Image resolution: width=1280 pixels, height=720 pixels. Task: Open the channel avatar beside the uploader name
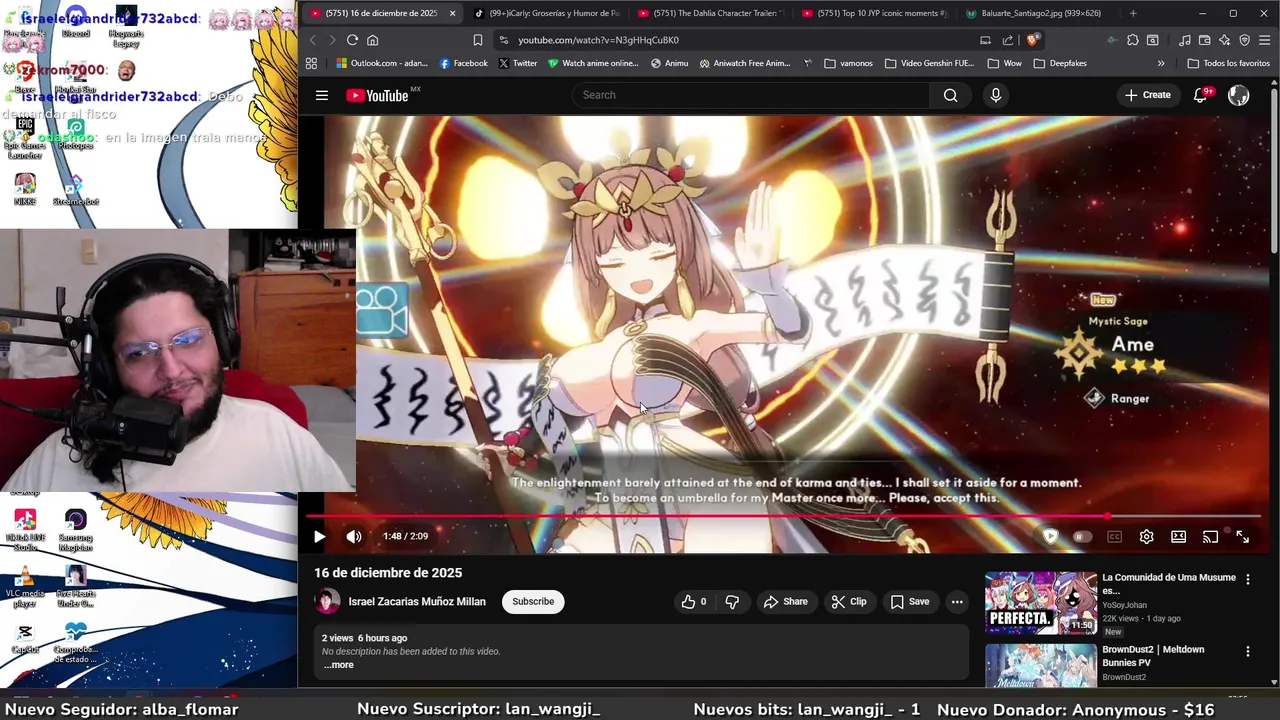[x=327, y=602]
